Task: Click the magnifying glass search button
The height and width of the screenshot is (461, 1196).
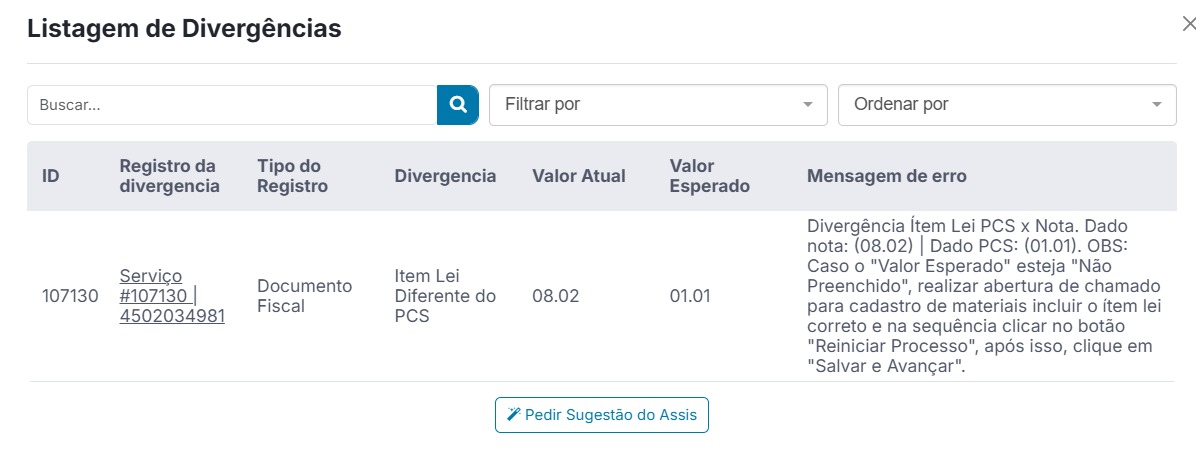Action: (458, 105)
